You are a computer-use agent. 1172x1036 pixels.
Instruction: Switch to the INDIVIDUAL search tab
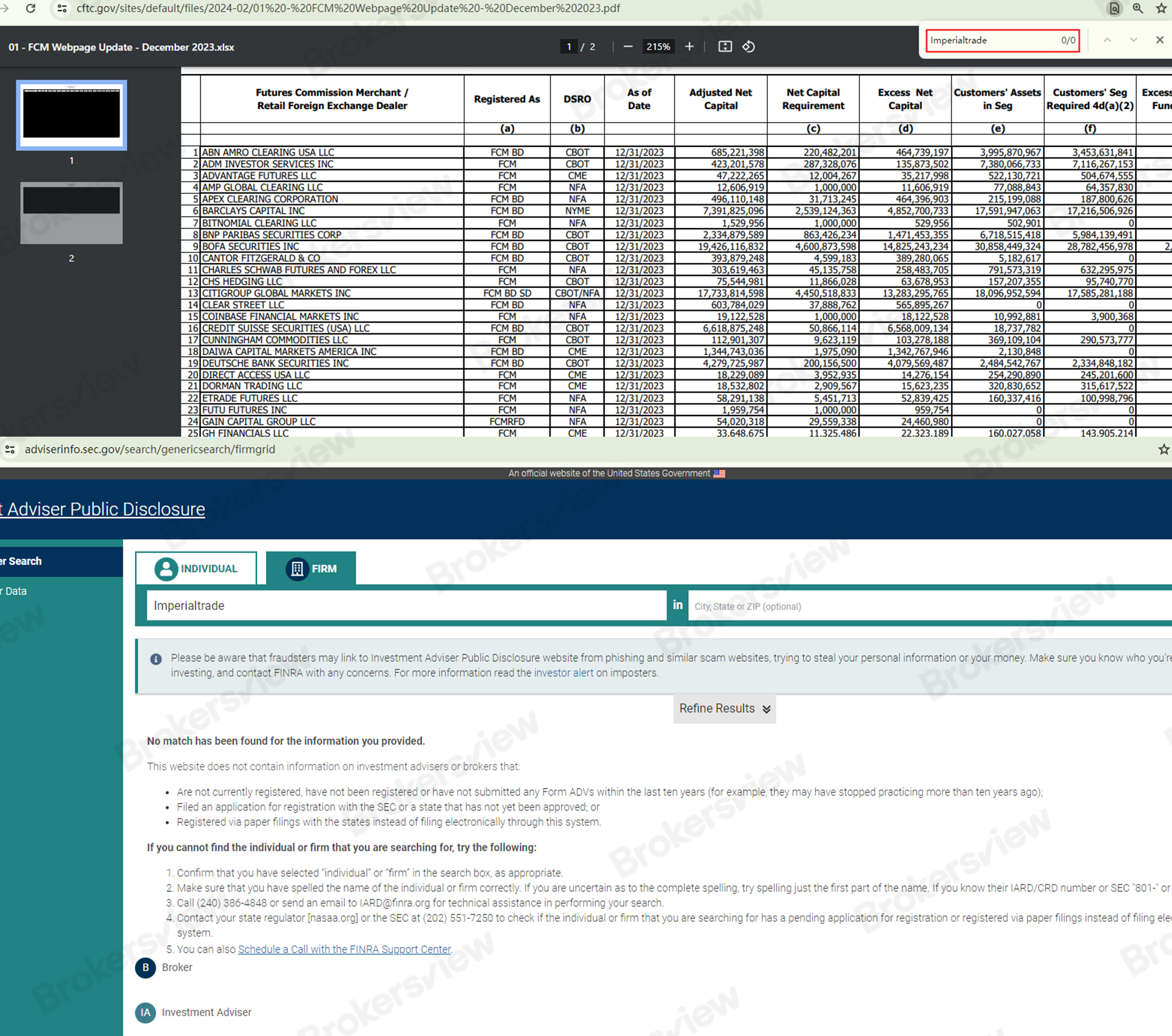point(196,569)
